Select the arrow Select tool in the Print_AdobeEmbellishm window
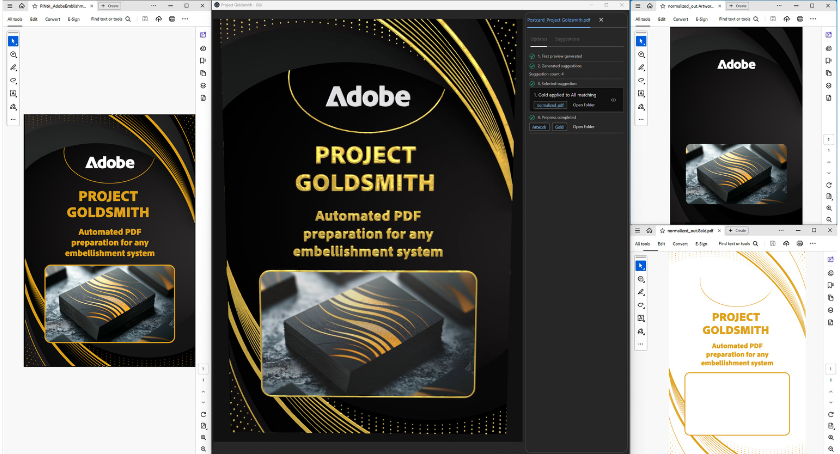840x454 pixels. [x=13, y=41]
